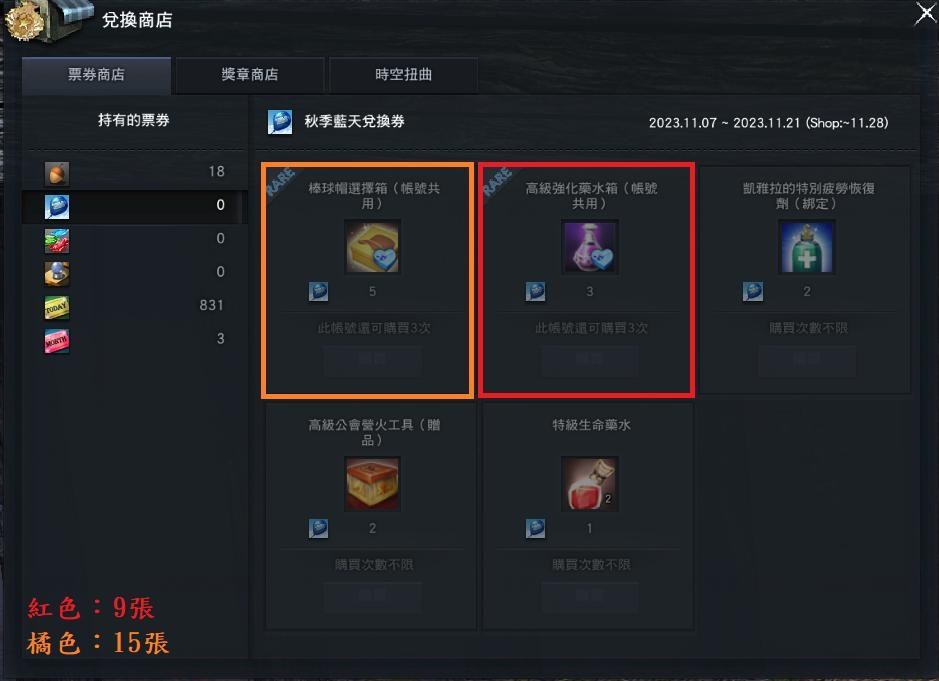Switch to the 獎章商店 tab
The height and width of the screenshot is (681, 939).
click(x=250, y=75)
